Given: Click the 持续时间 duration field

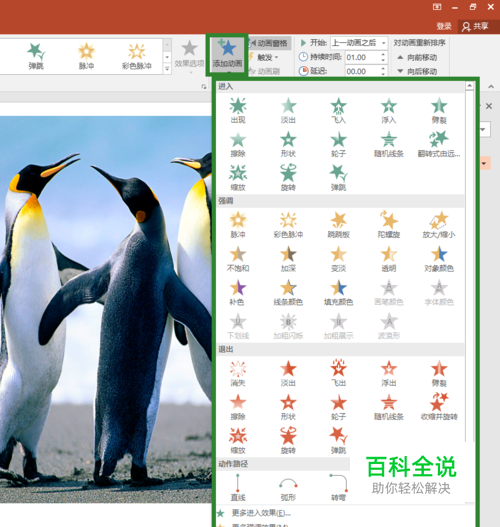Looking at the screenshot, I should click(362, 57).
